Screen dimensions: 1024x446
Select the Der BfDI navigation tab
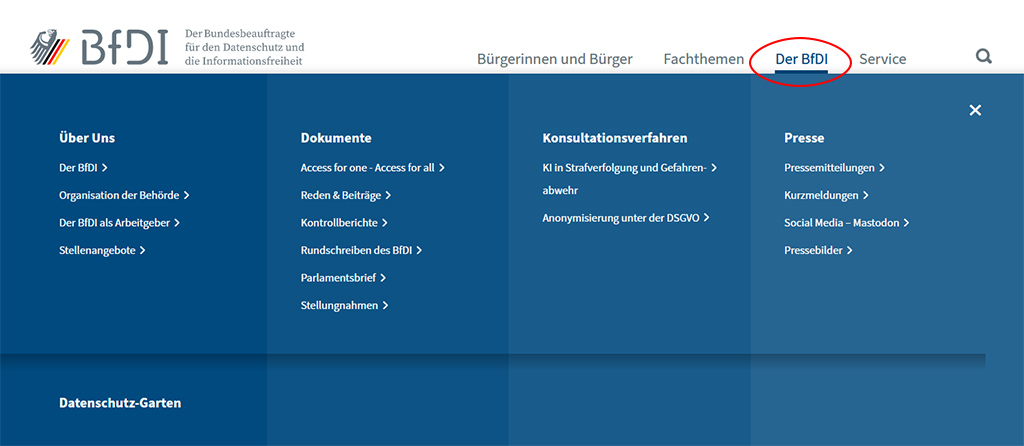(x=801, y=59)
